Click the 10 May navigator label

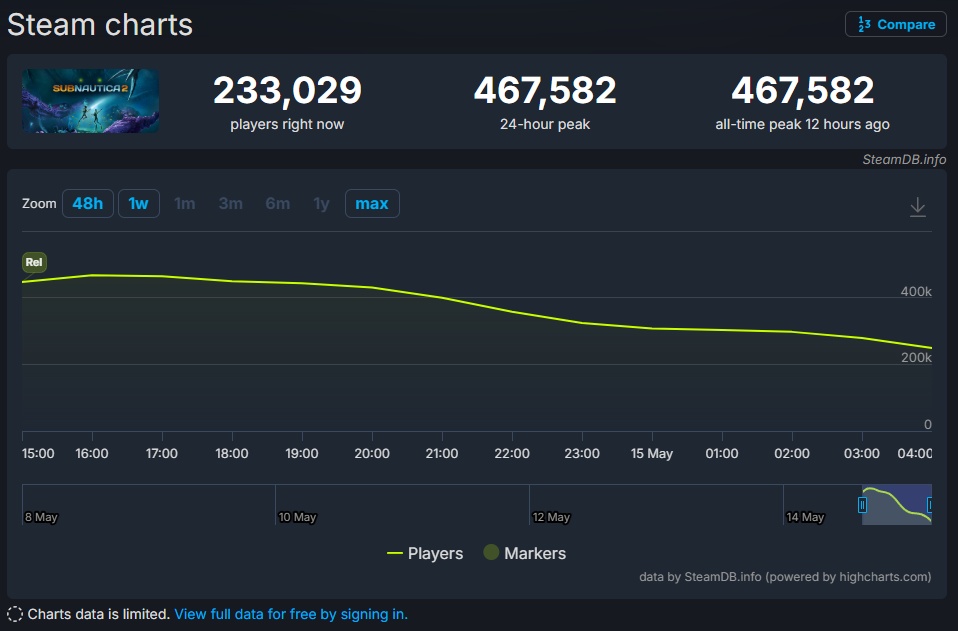tap(298, 517)
